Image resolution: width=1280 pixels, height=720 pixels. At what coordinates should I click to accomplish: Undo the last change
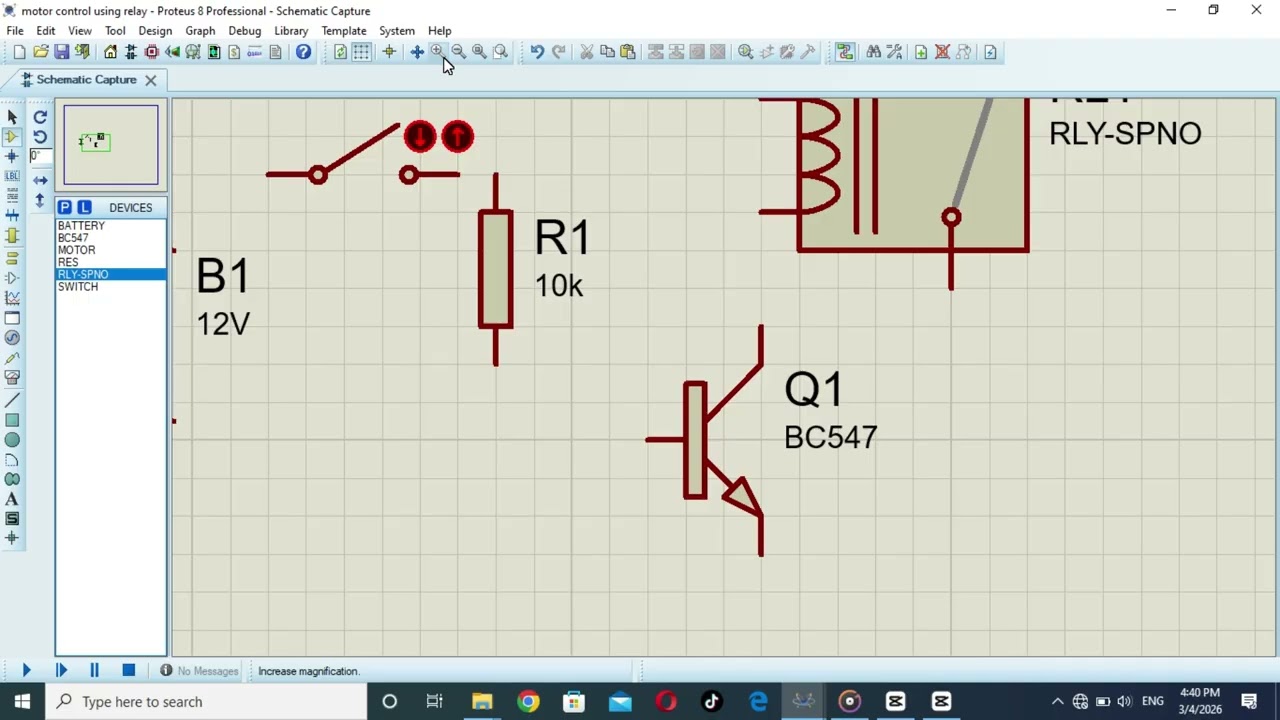point(537,52)
